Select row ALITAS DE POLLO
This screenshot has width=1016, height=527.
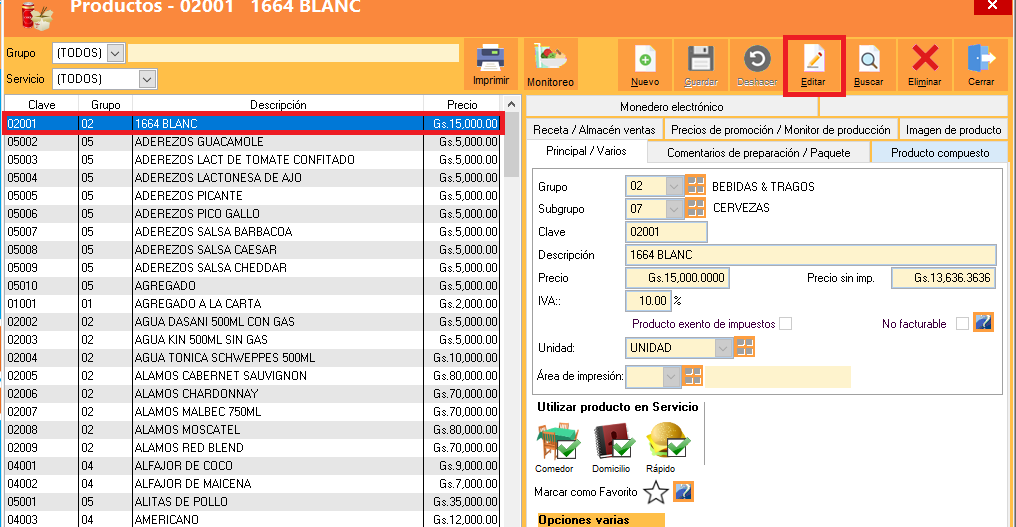coord(253,502)
